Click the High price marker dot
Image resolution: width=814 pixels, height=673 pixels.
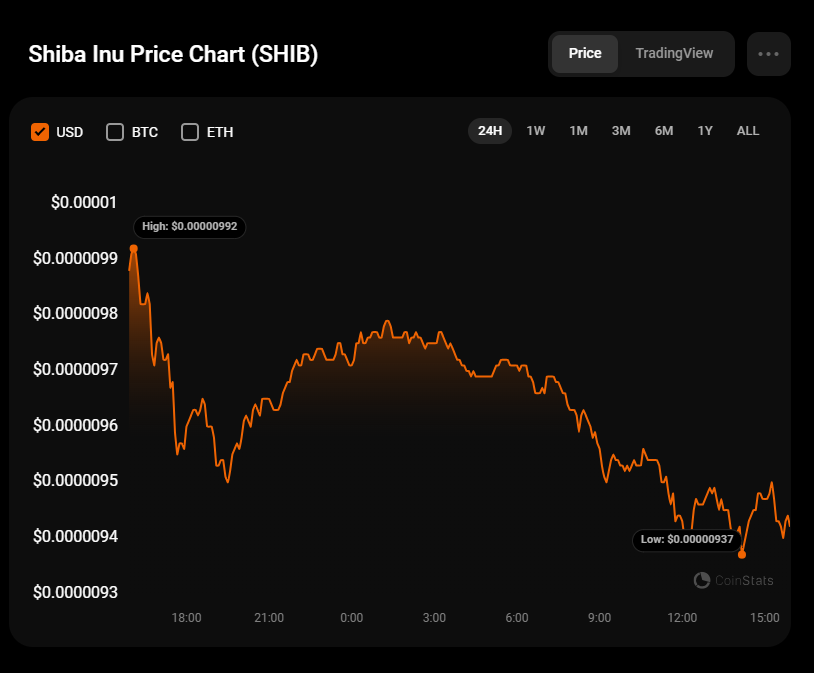[133, 248]
